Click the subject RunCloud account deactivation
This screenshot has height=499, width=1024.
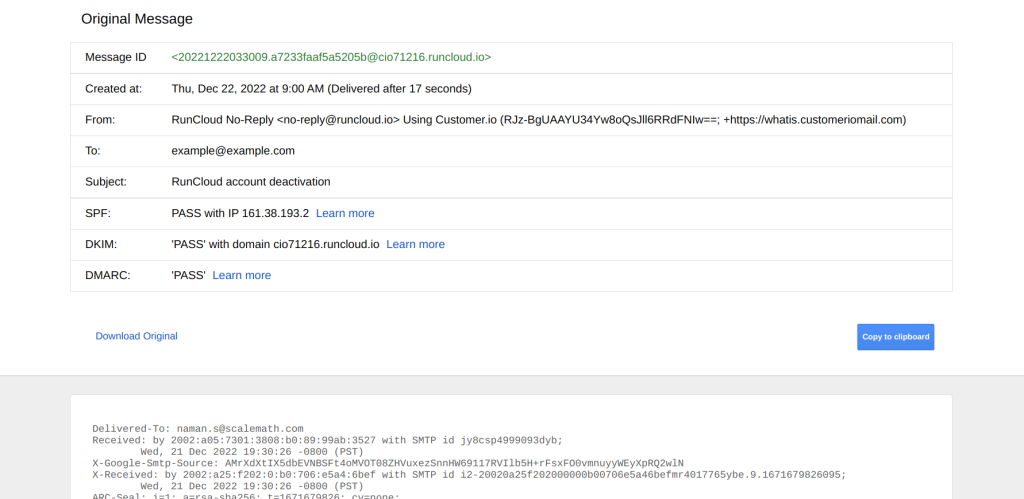[251, 182]
